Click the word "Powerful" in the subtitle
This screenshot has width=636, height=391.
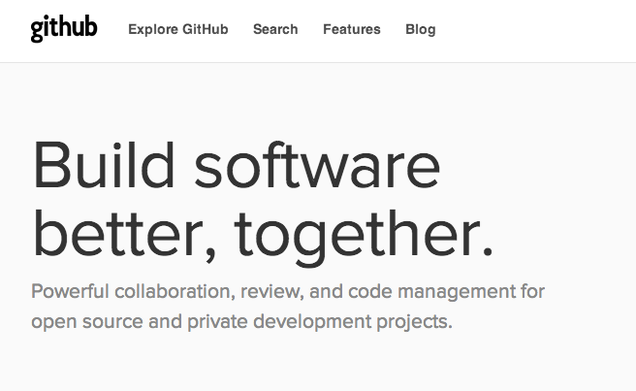click(x=70, y=291)
